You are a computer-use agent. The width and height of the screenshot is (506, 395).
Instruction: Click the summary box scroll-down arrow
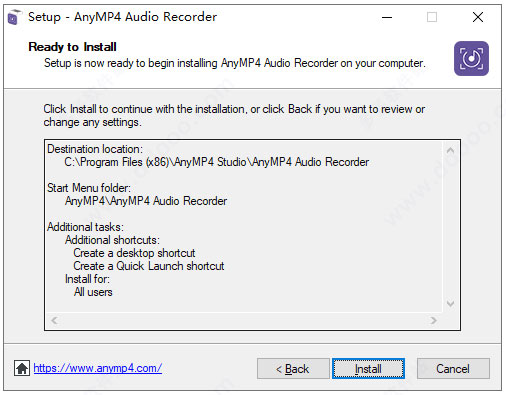[x=450, y=304]
